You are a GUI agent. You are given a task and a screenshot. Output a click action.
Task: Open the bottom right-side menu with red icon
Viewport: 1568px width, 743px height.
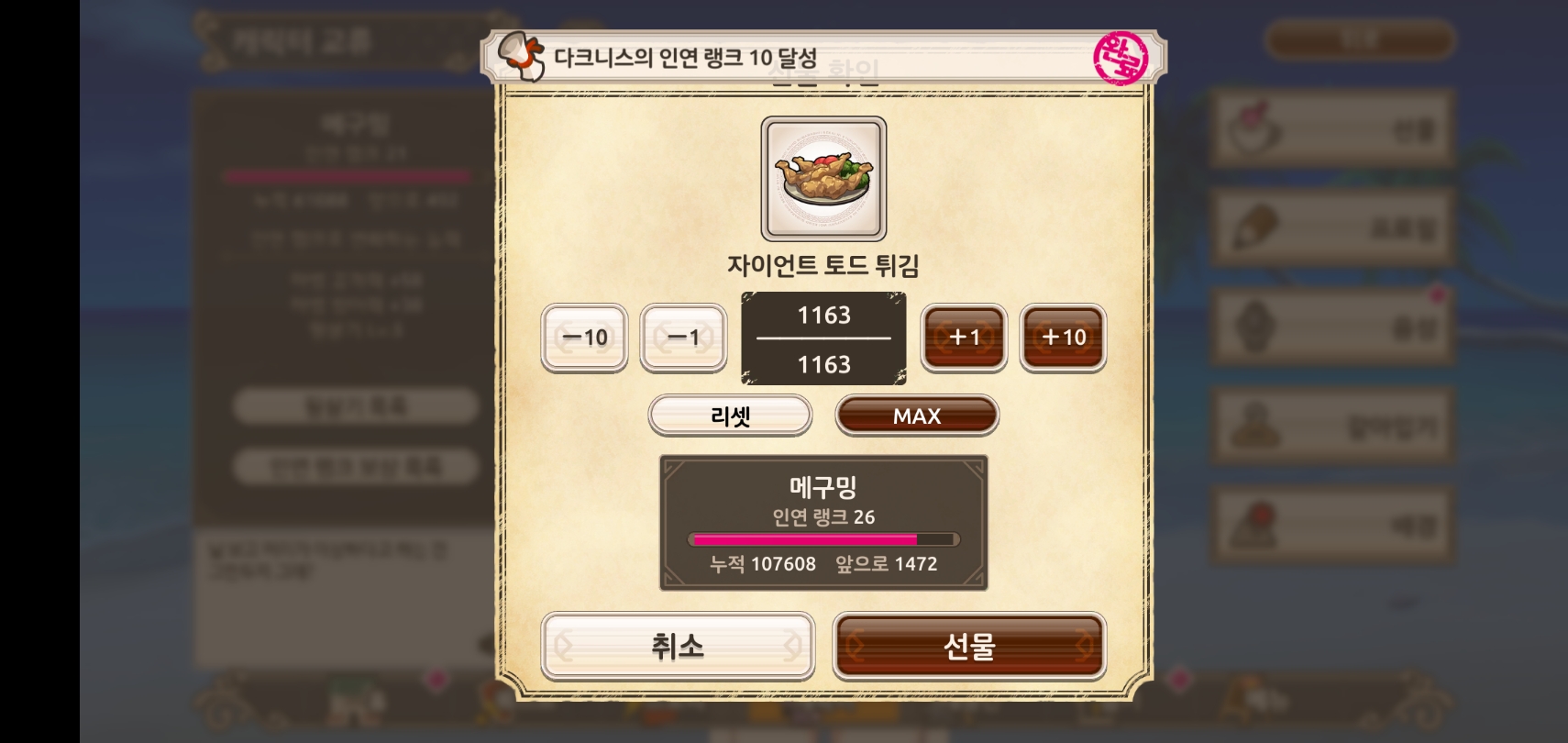[x=1333, y=525]
